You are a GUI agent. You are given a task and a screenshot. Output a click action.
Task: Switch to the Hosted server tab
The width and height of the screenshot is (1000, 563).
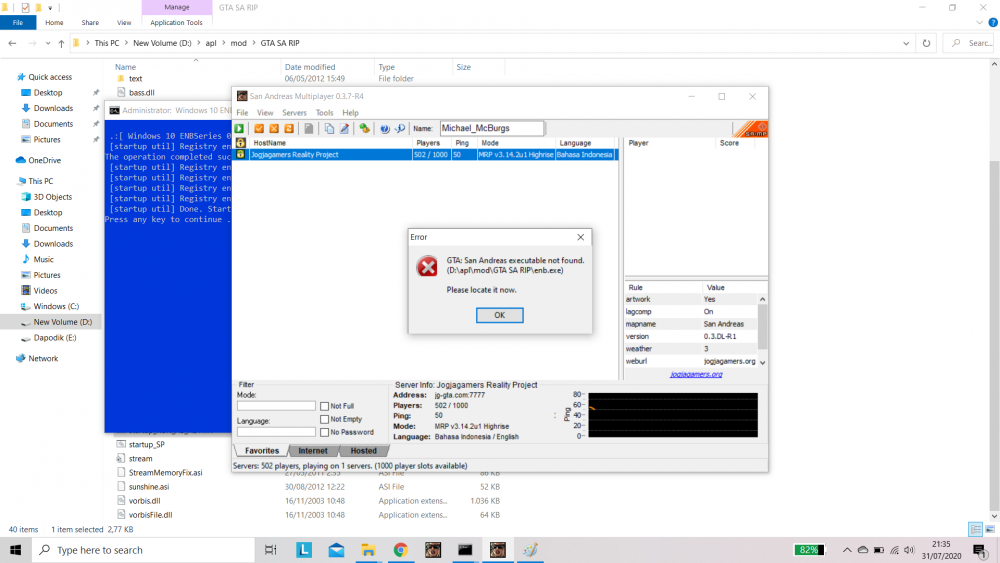[x=364, y=451]
